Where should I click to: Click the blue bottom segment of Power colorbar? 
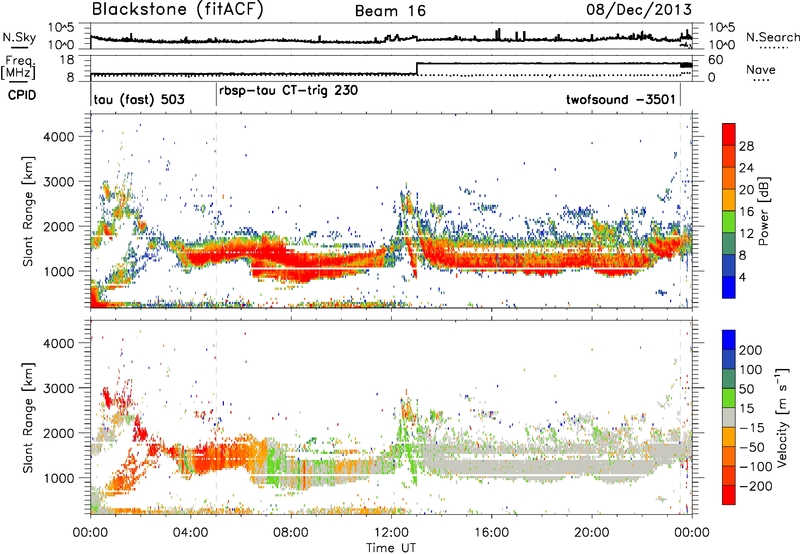tap(729, 287)
